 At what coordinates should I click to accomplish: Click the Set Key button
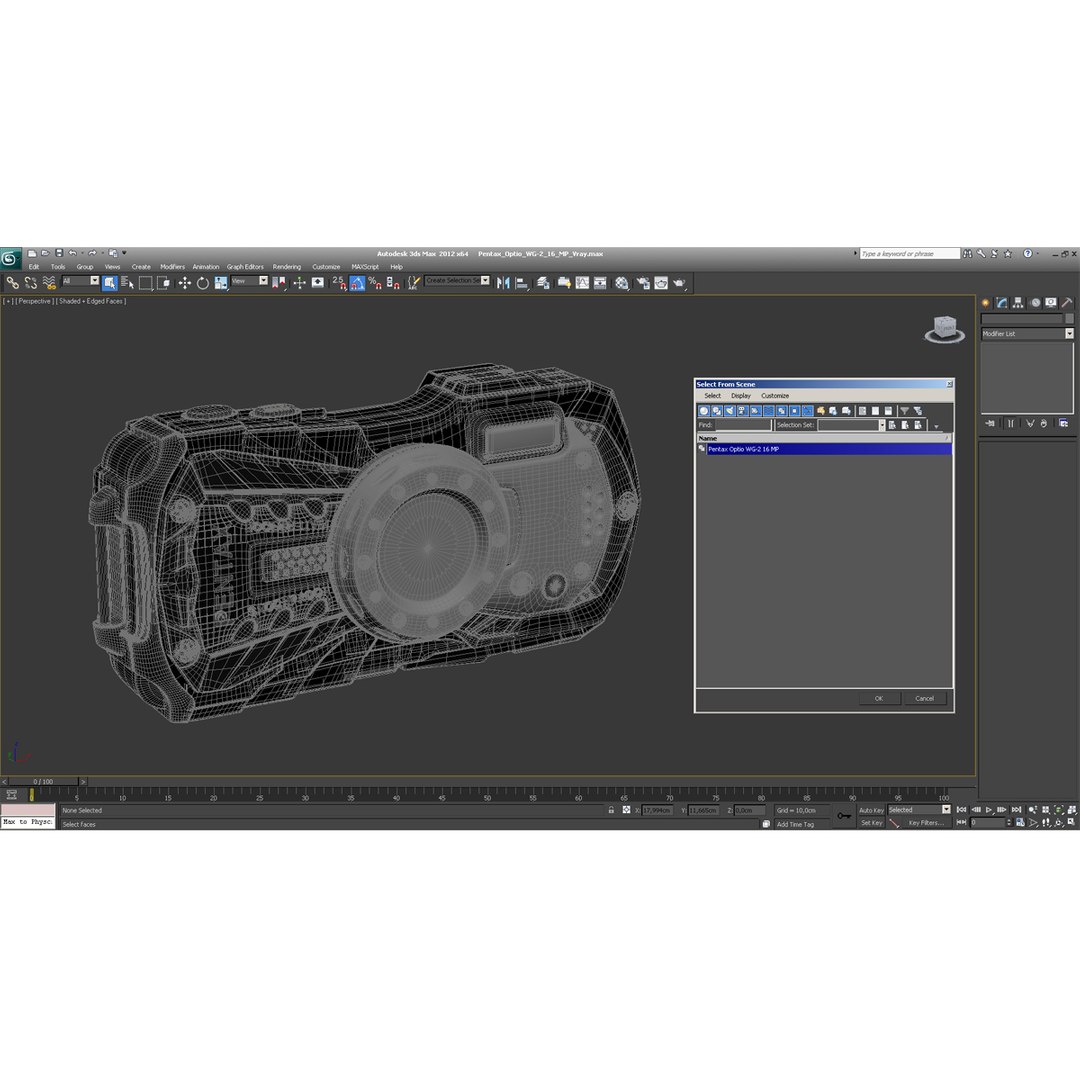(871, 823)
